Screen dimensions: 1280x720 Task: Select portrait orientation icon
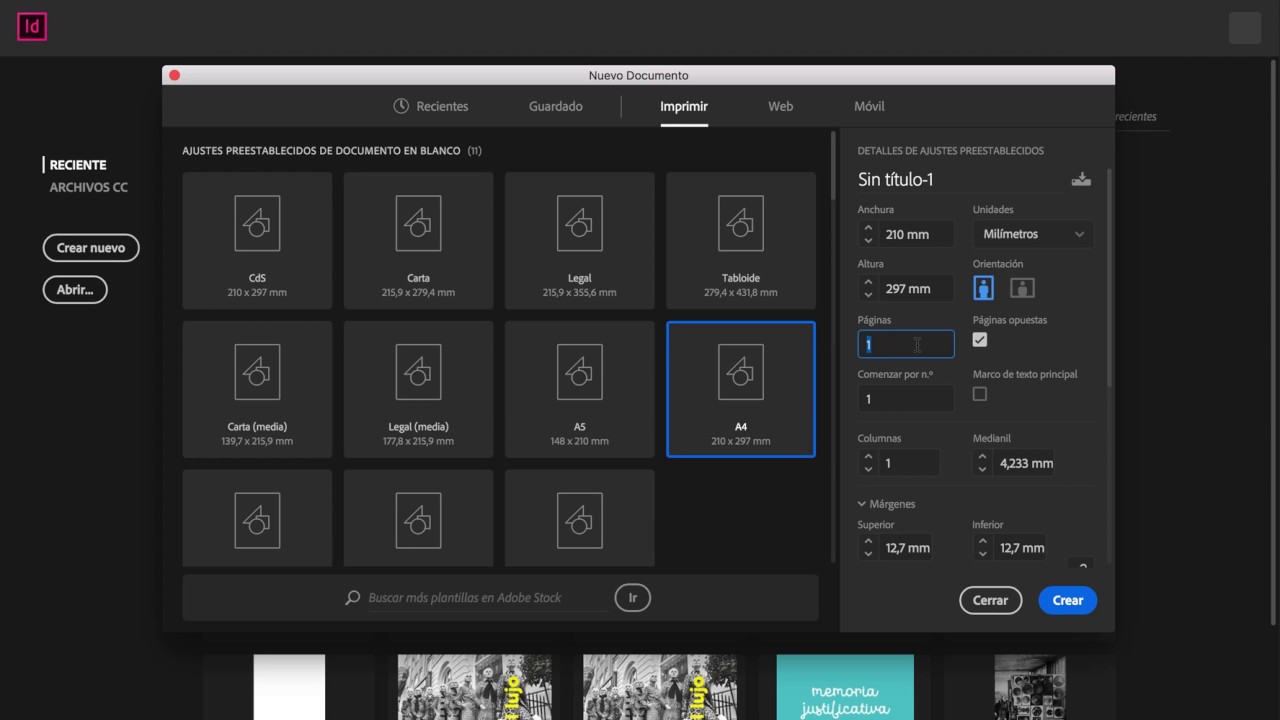pos(983,288)
